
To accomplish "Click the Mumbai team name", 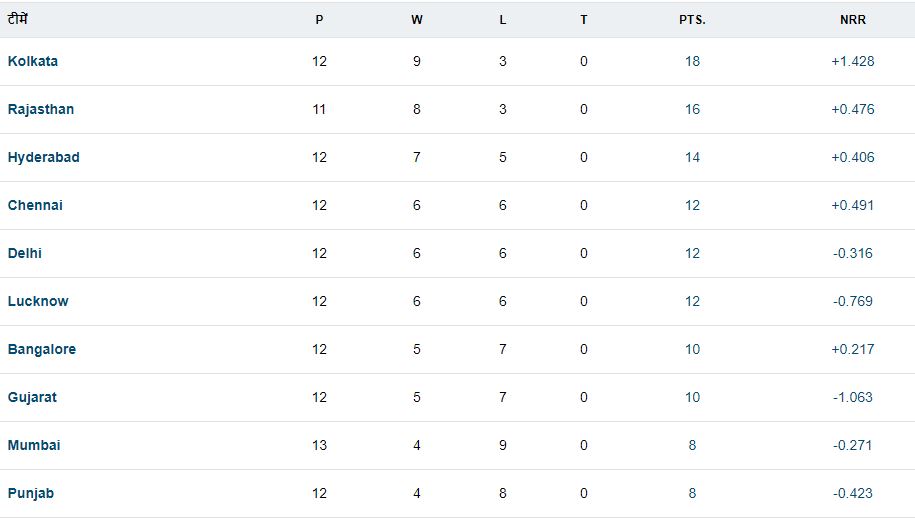I will pyautogui.click(x=34, y=445).
